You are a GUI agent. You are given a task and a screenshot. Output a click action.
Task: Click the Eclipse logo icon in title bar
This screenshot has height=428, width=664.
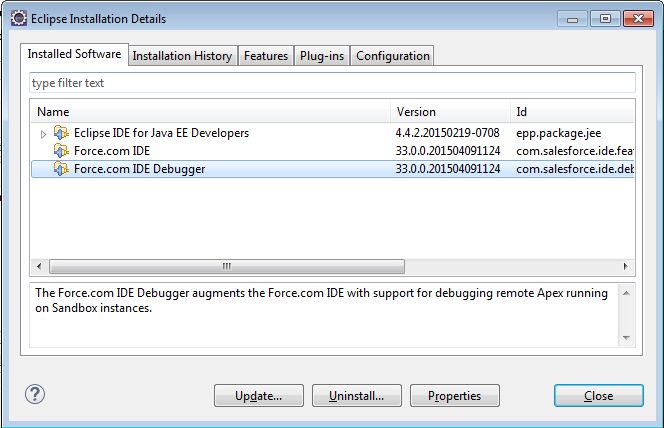point(19,19)
